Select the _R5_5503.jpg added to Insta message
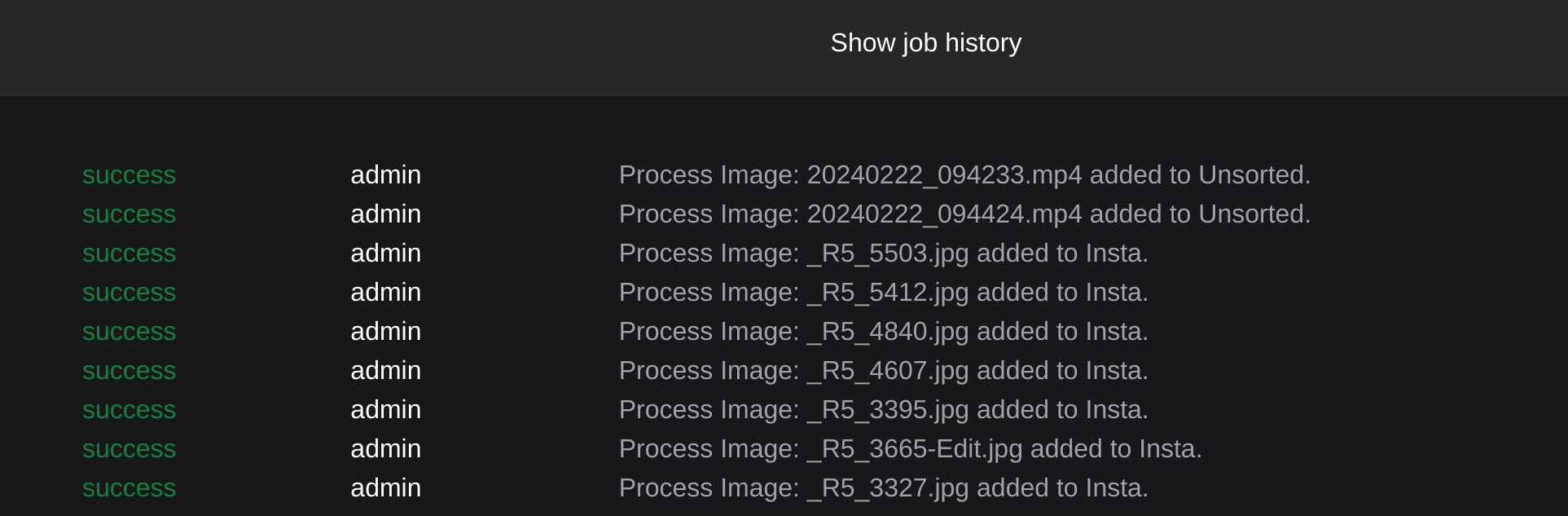The width and height of the screenshot is (1568, 516). (x=884, y=254)
